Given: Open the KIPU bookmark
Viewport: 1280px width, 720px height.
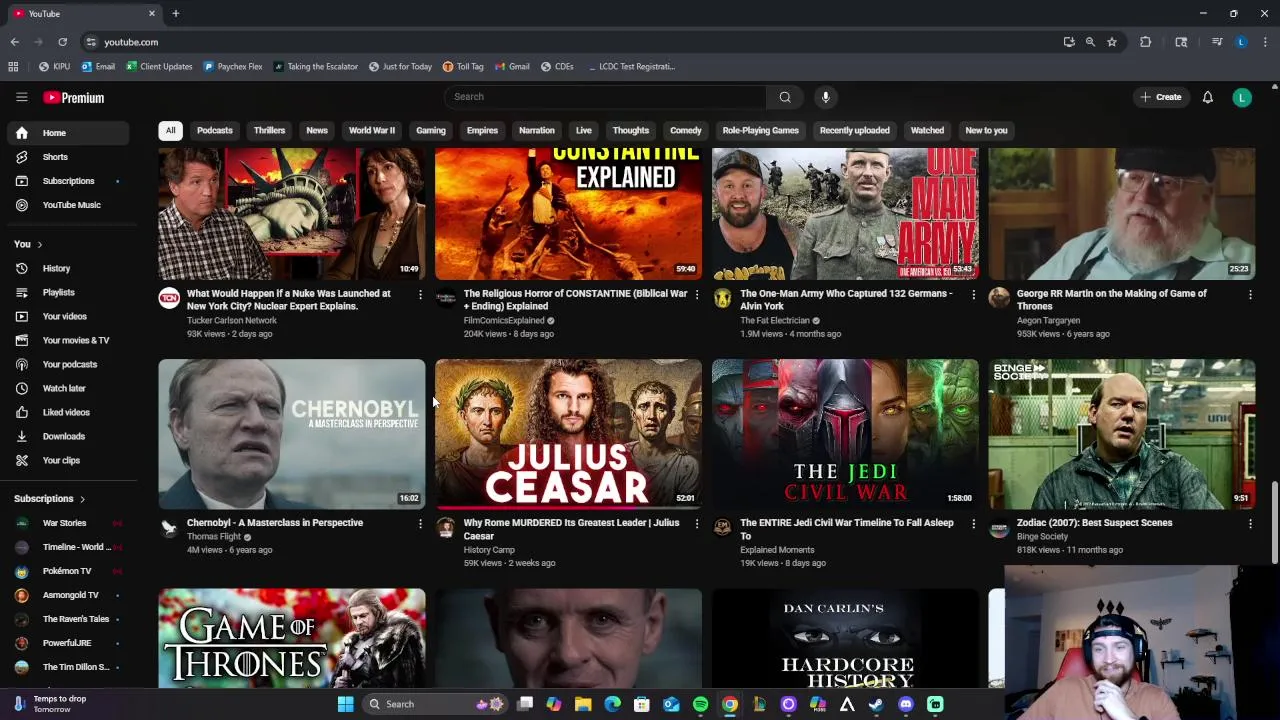Looking at the screenshot, I should tap(54, 67).
